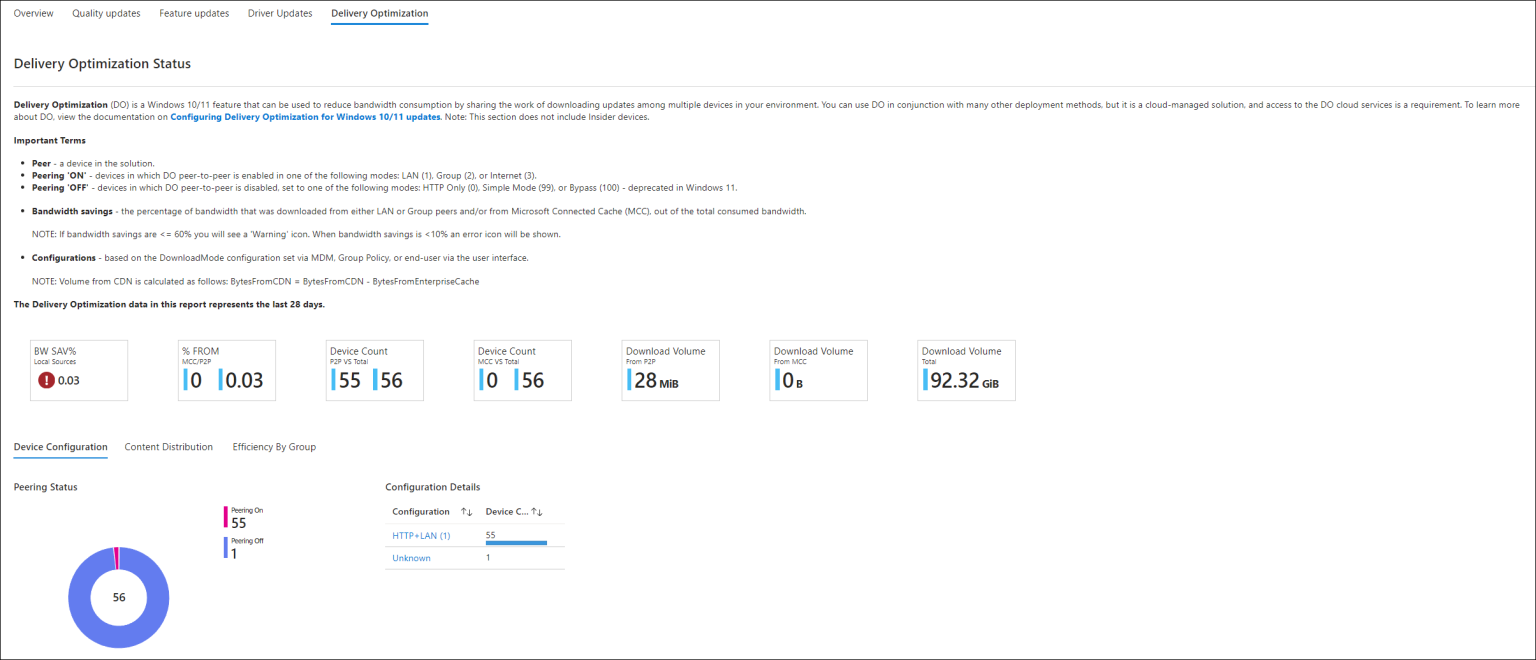The height and width of the screenshot is (660, 1536).
Task: Click the sort arrows on the Configuration column
Action: pyautogui.click(x=466, y=511)
